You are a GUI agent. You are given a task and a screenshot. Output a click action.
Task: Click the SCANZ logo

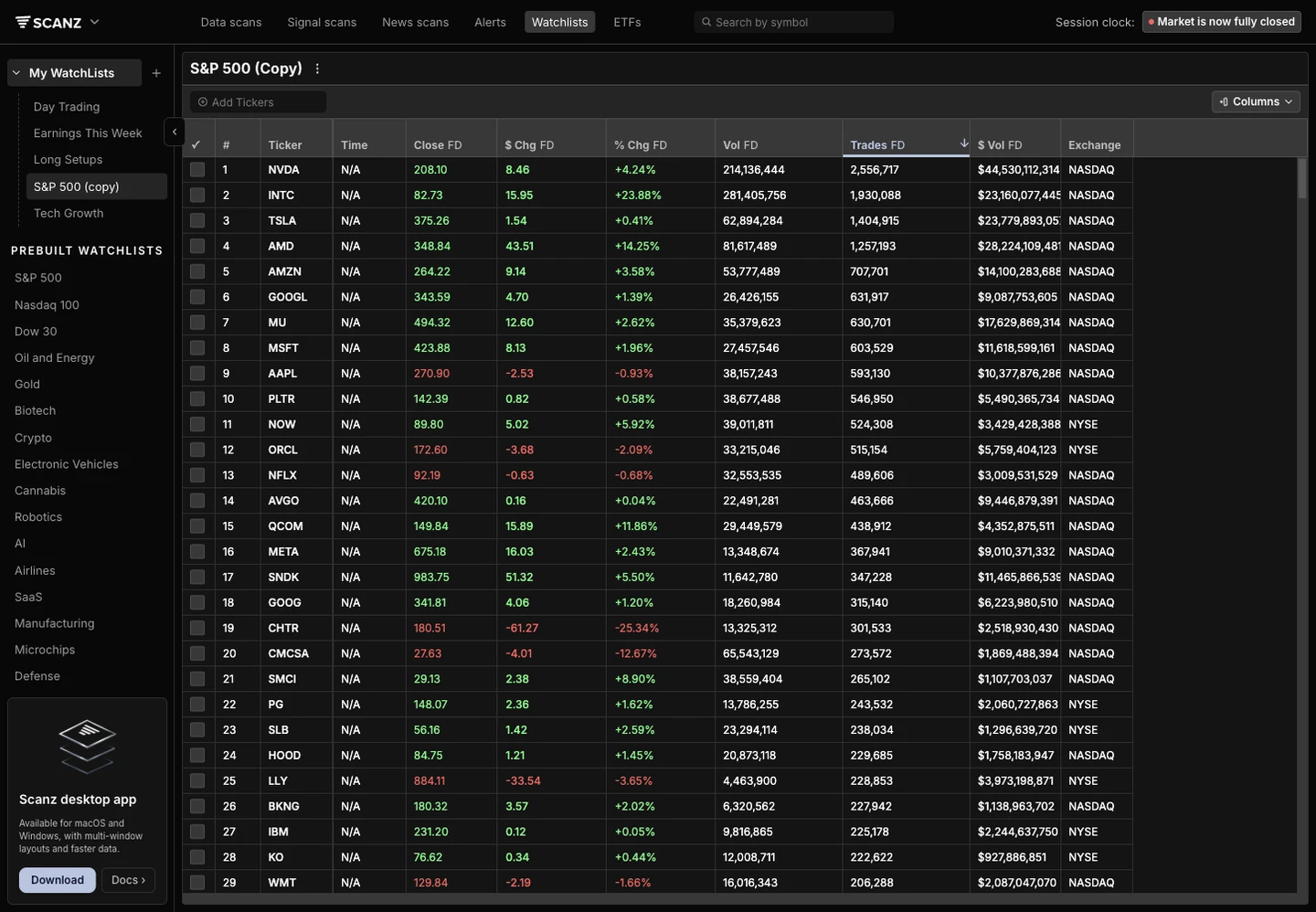(48, 22)
